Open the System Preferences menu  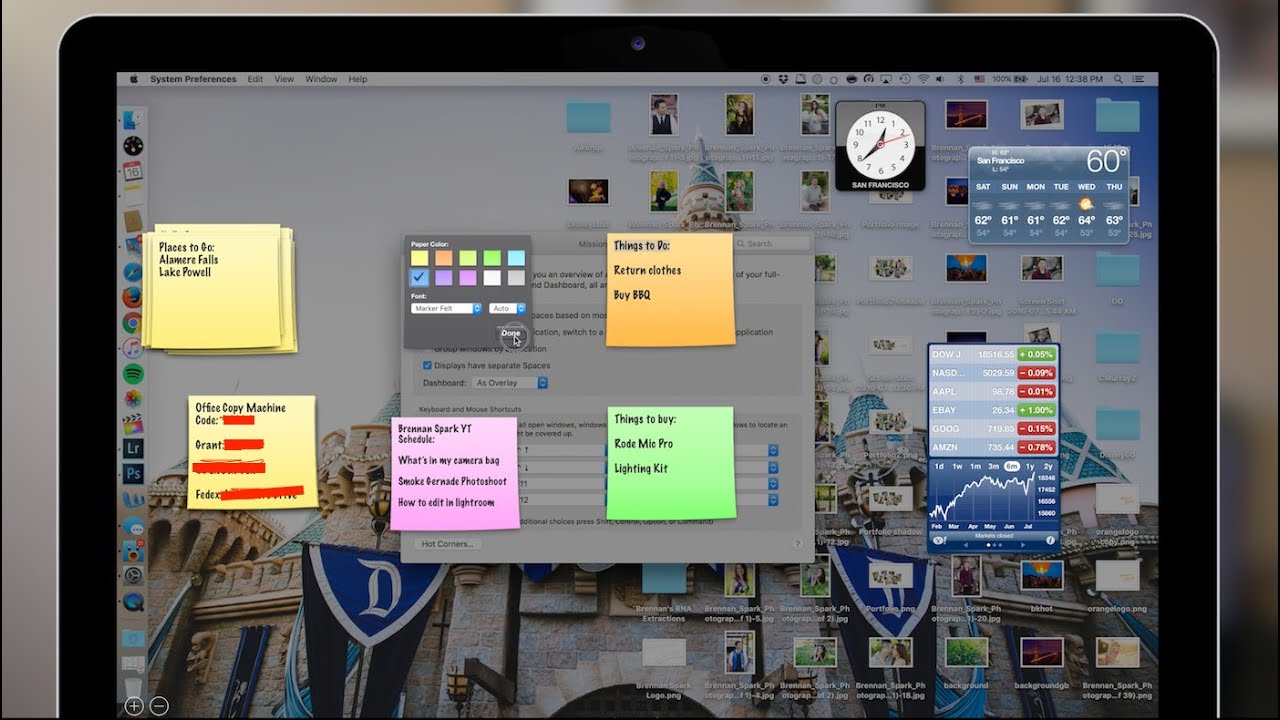(x=193, y=79)
